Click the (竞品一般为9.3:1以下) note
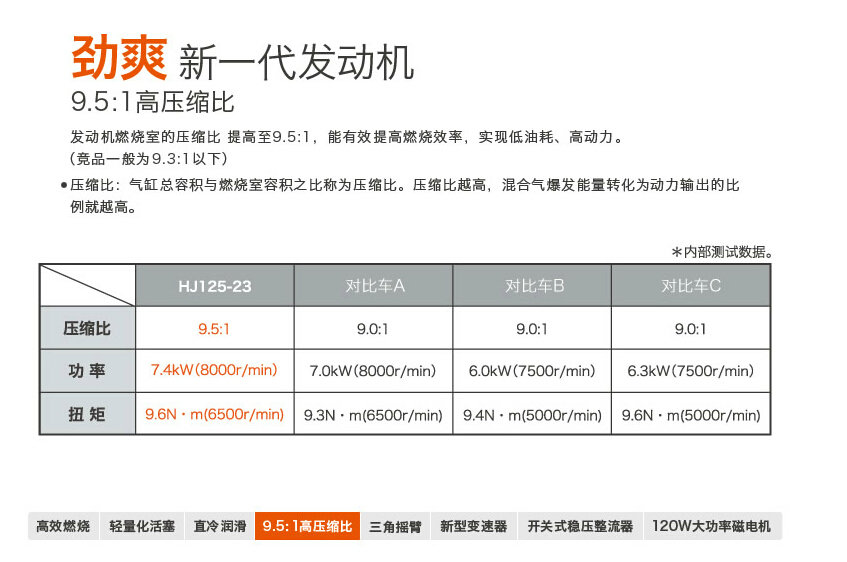Screen dimensions: 847x562 point(149,159)
